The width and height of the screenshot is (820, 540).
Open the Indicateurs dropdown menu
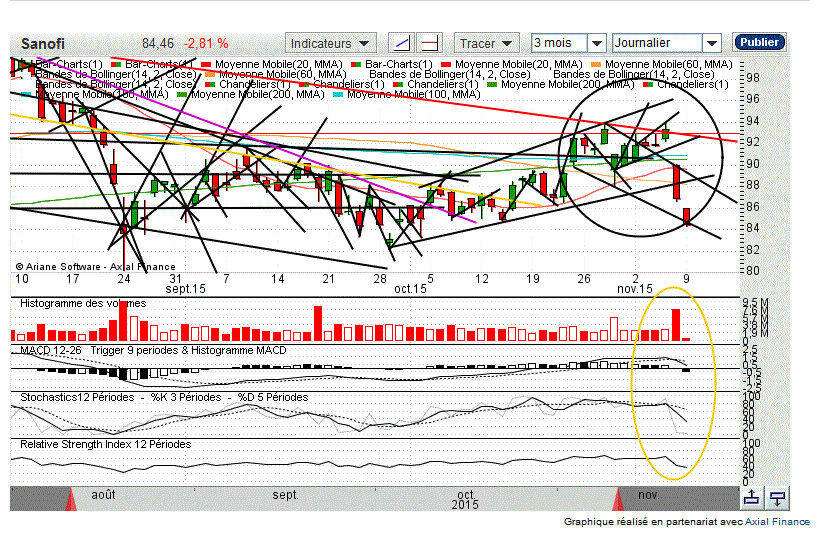[330, 43]
